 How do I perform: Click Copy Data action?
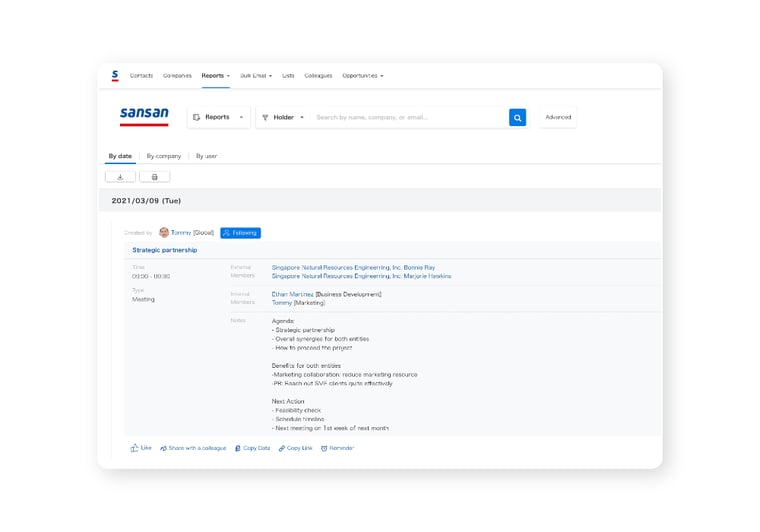click(253, 448)
